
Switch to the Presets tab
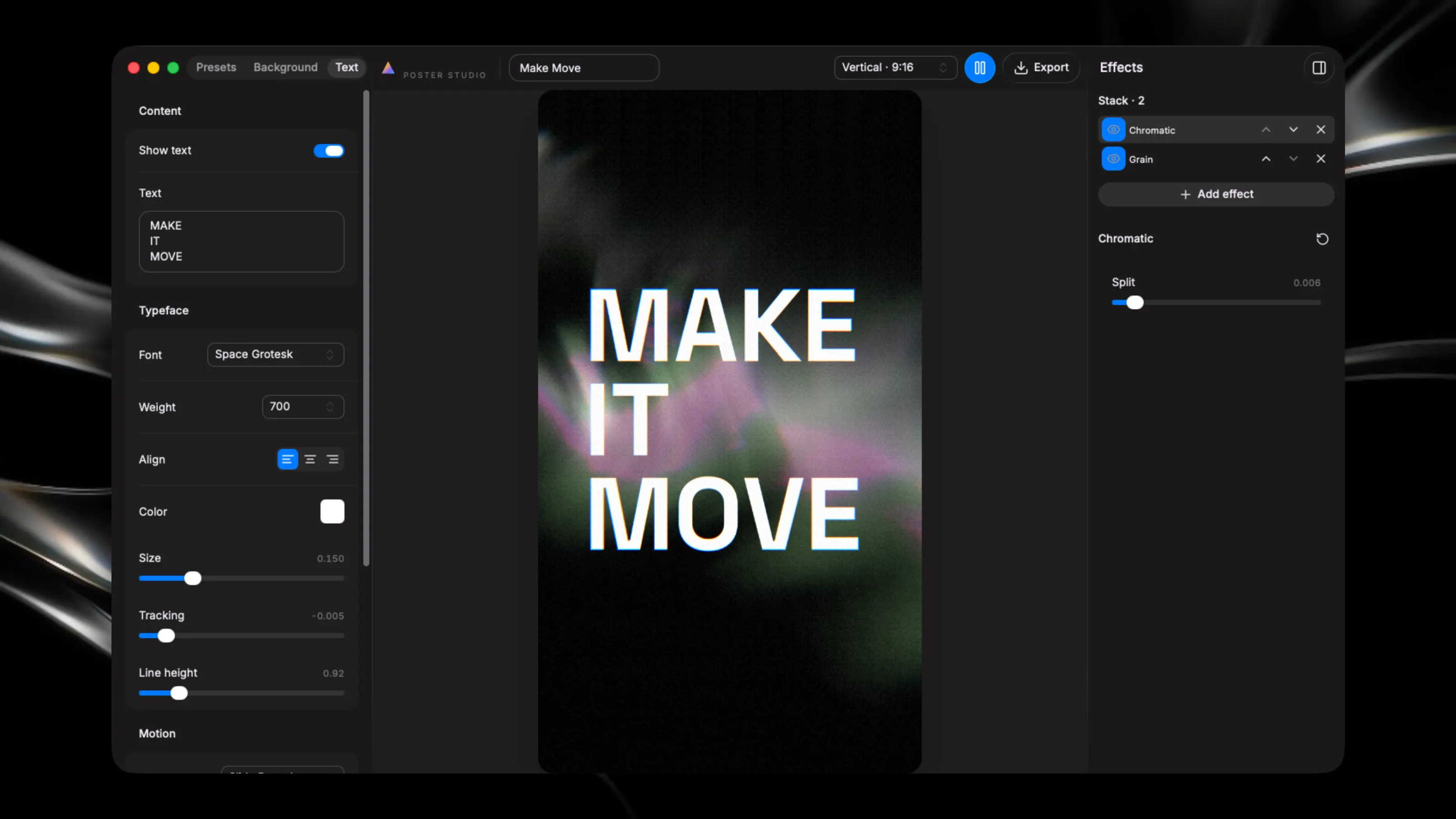tap(216, 67)
